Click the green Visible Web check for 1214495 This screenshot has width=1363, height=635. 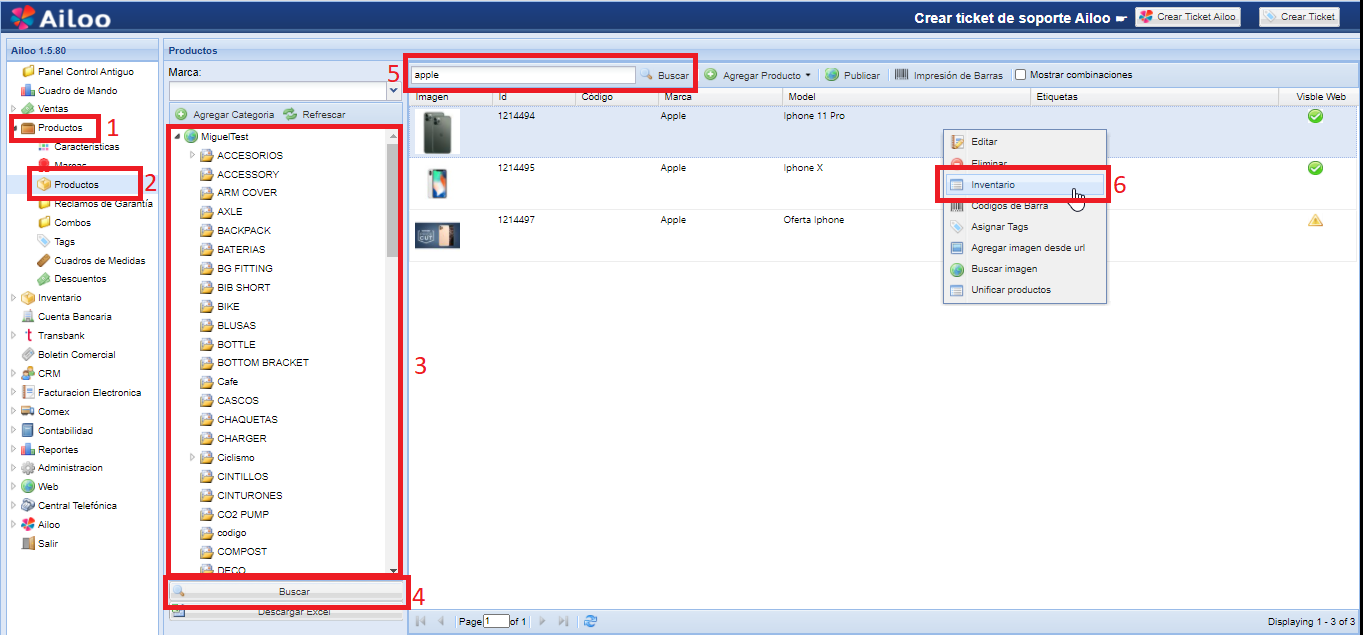[1315, 168]
